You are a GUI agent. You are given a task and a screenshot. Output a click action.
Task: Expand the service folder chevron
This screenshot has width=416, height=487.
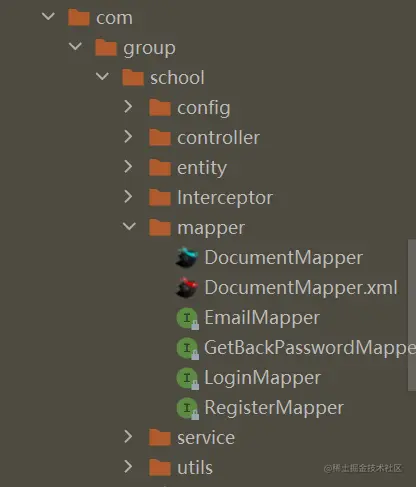128,437
